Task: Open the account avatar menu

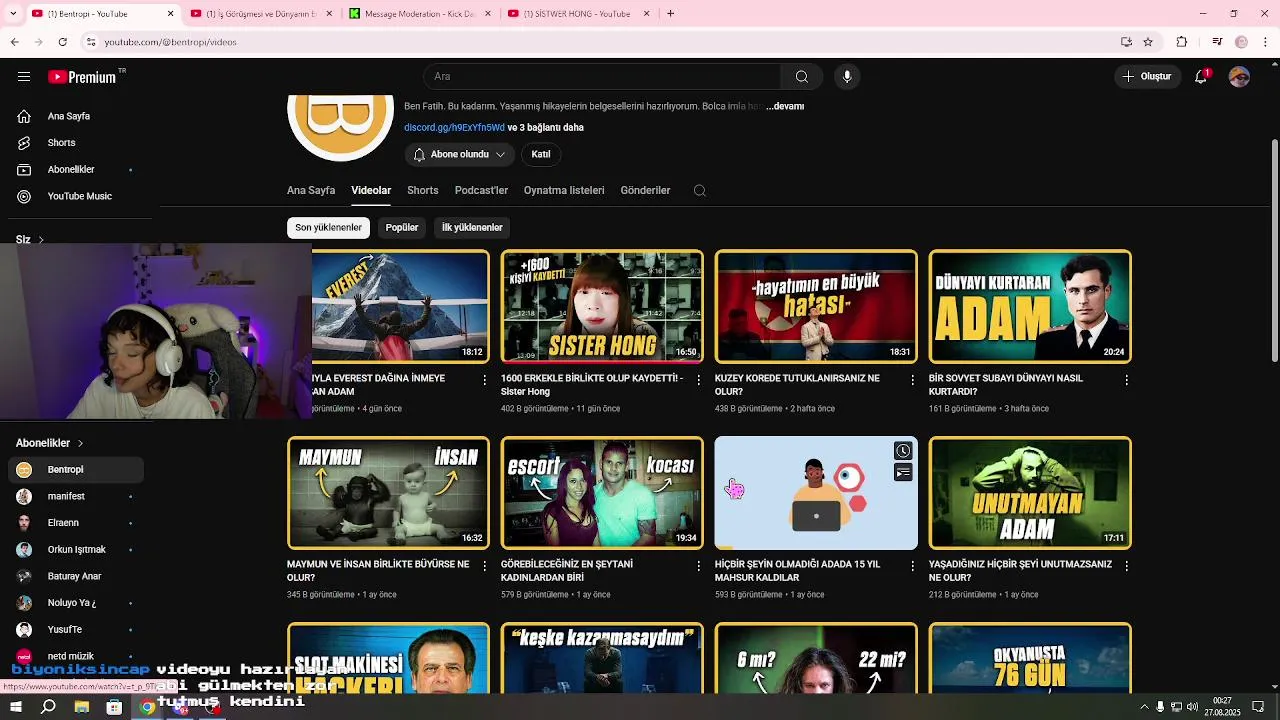Action: click(1239, 77)
